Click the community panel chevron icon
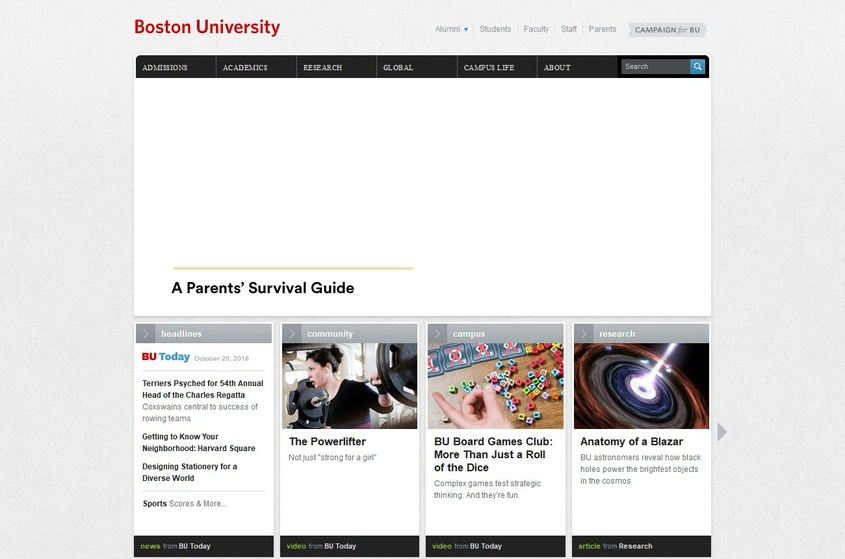Screen dimensions: 845x559 pos(292,334)
